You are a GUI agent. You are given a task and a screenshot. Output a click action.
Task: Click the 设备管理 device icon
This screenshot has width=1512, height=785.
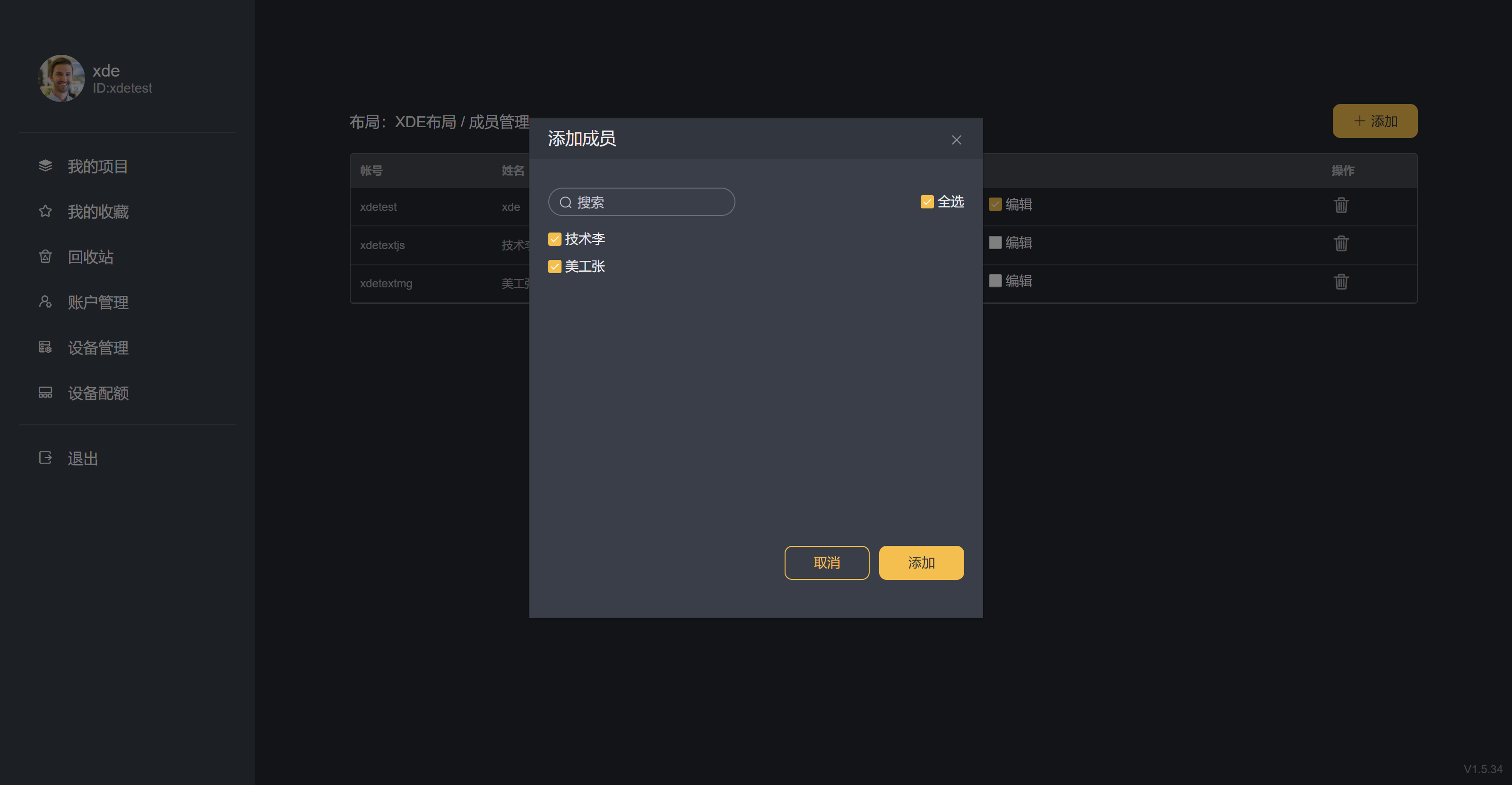coord(45,347)
